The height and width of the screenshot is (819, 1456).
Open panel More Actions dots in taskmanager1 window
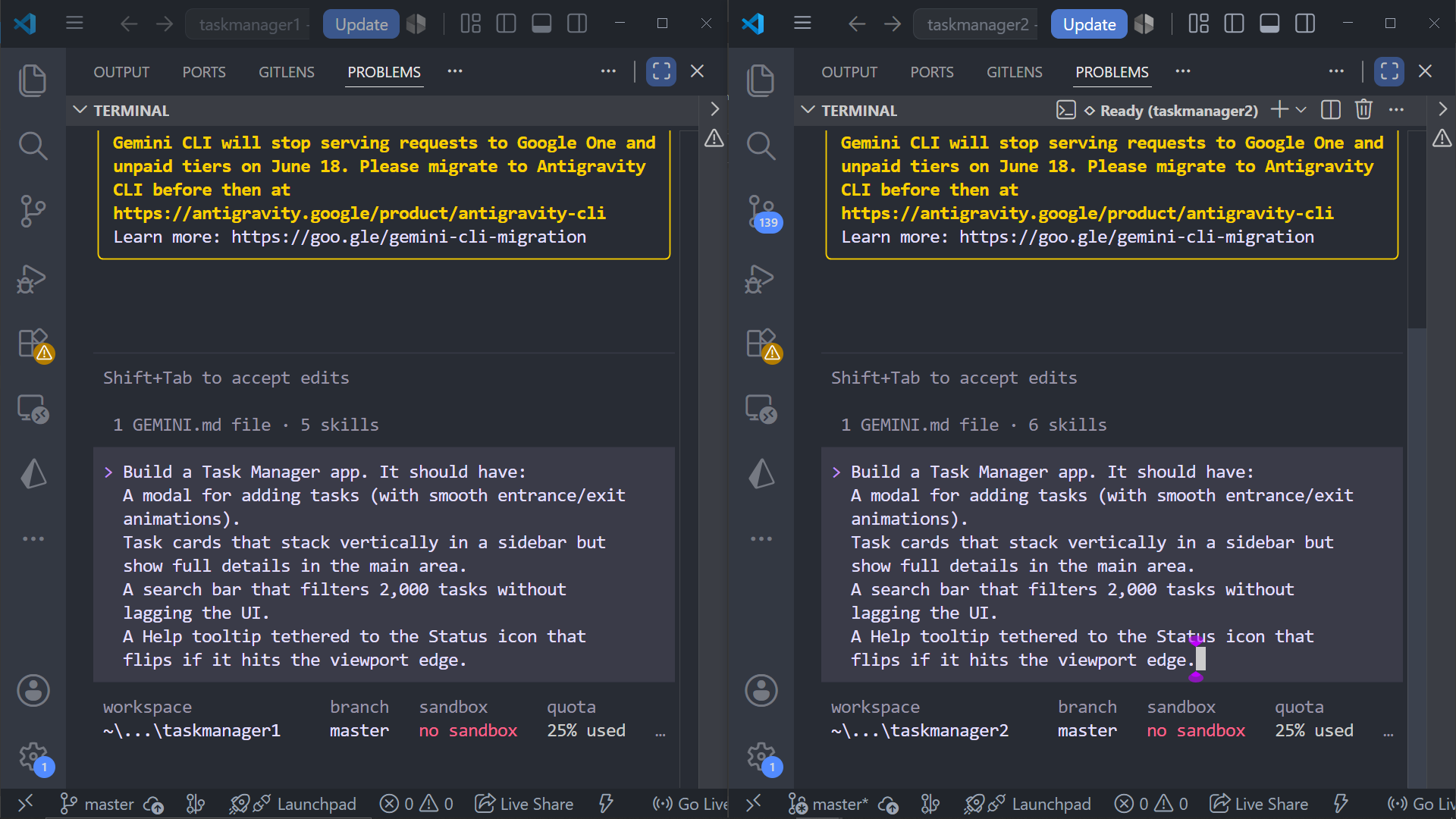[x=608, y=71]
